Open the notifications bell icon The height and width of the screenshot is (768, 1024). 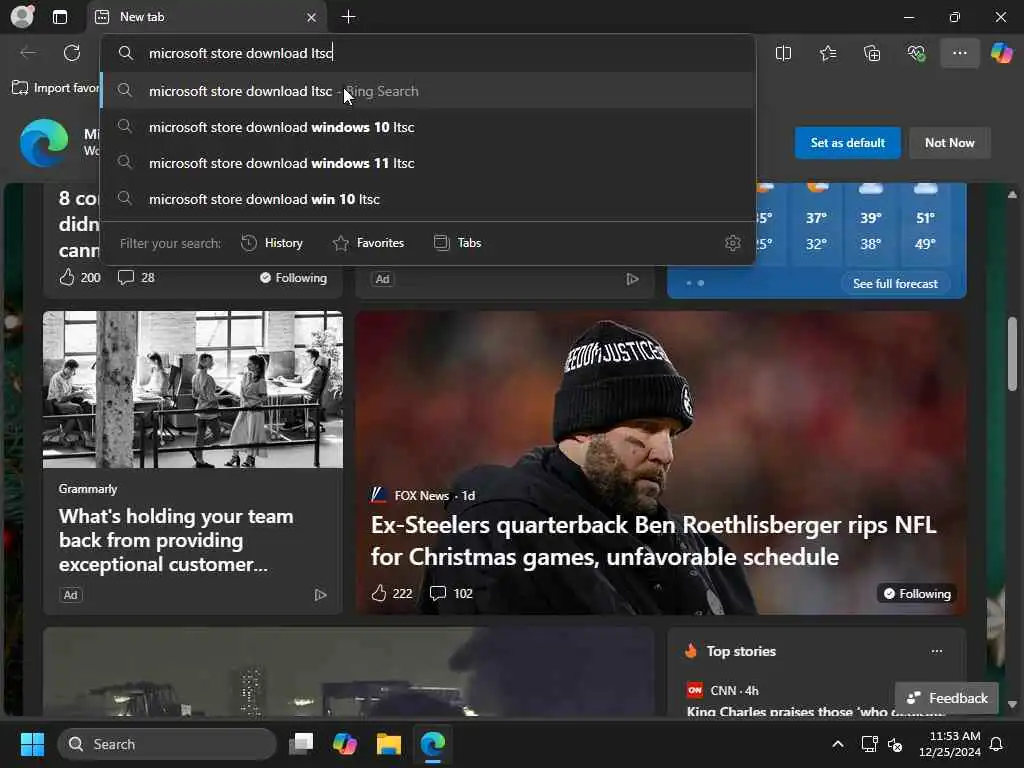pyautogui.click(x=997, y=744)
